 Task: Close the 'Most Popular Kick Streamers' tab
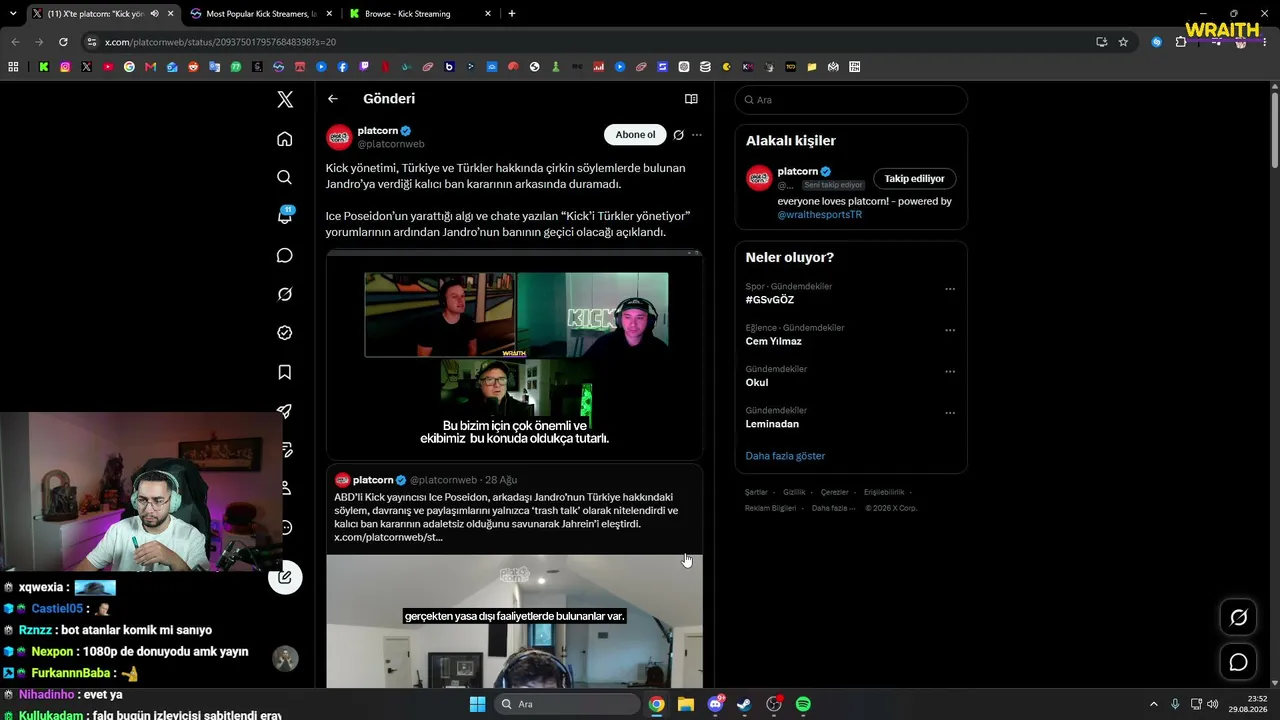click(330, 14)
